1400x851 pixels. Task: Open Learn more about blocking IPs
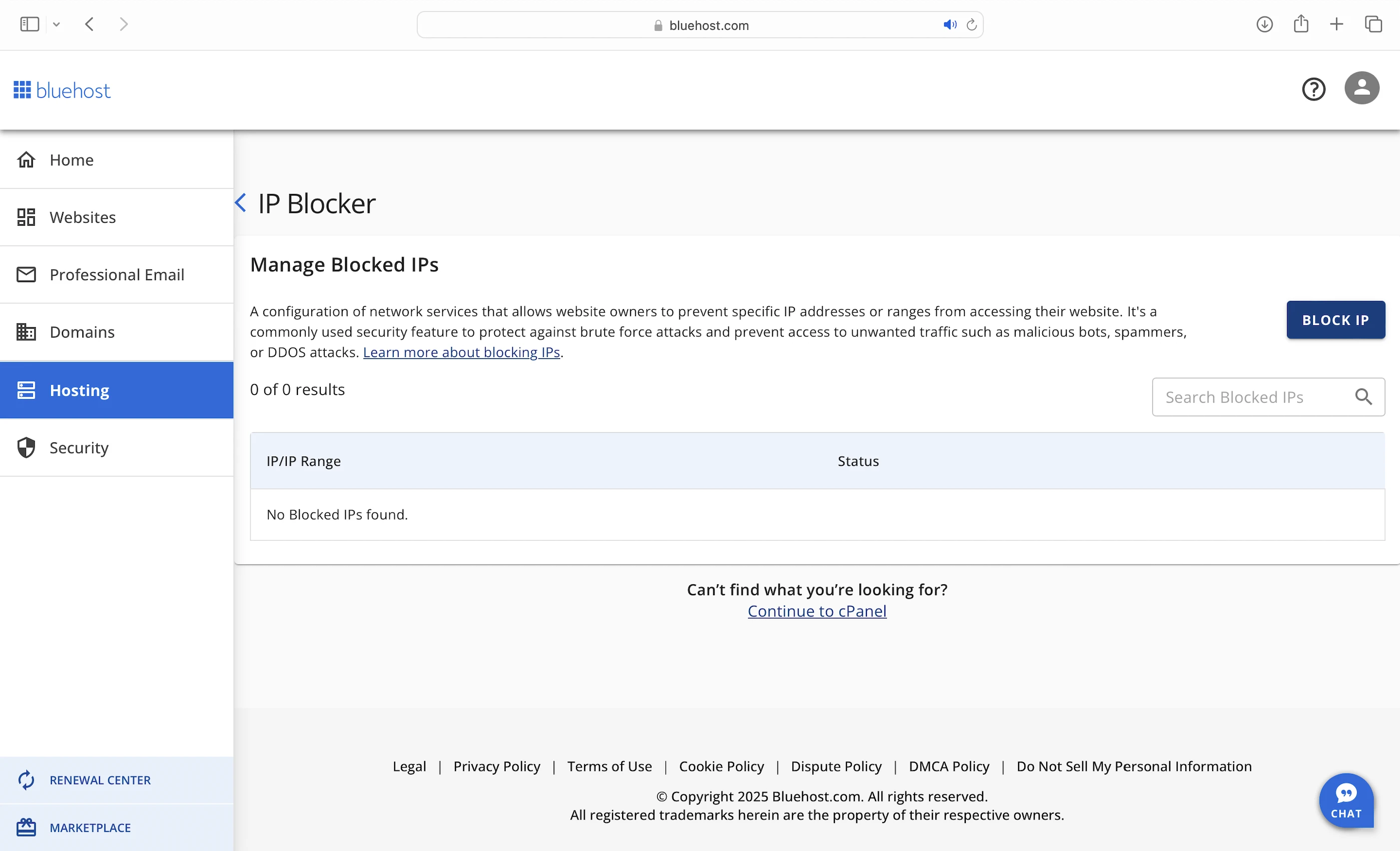pos(461,352)
